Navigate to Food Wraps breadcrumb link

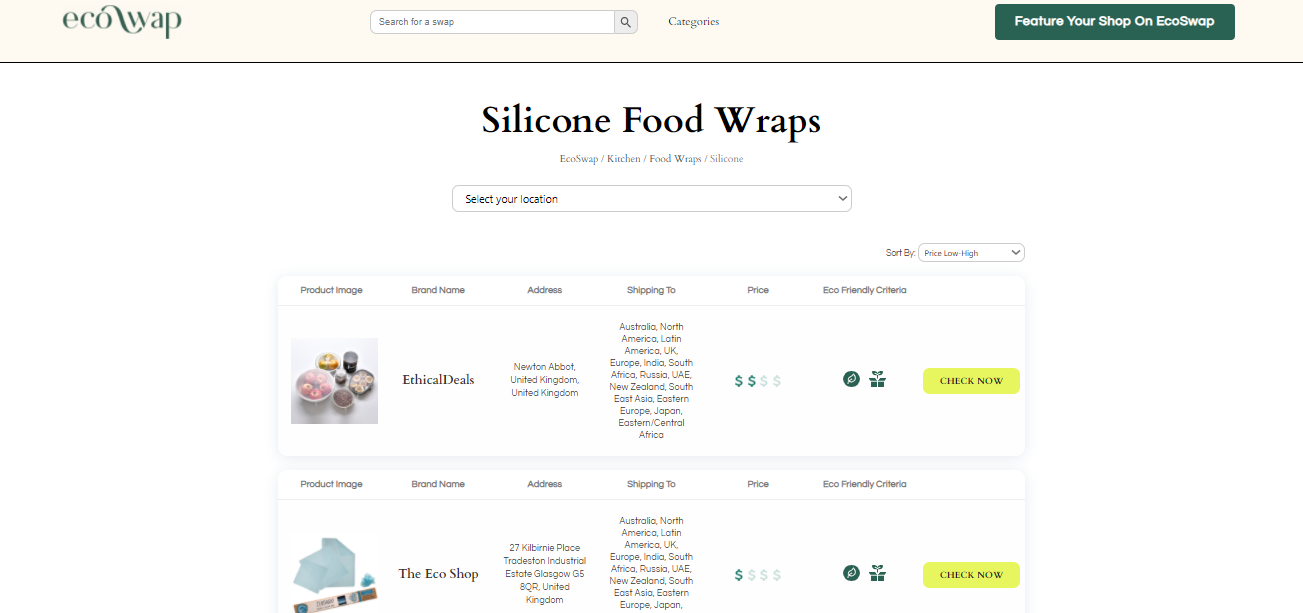675,159
